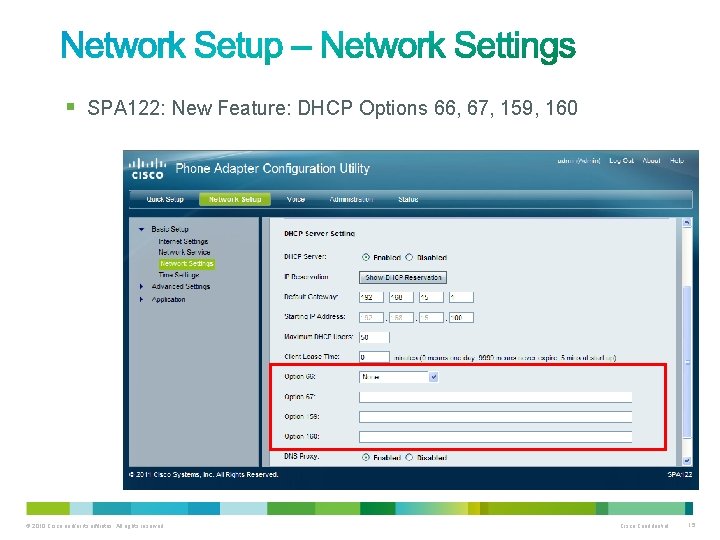Click the Client Lease Time field
The height and width of the screenshot is (540, 720).
pyautogui.click(x=374, y=357)
